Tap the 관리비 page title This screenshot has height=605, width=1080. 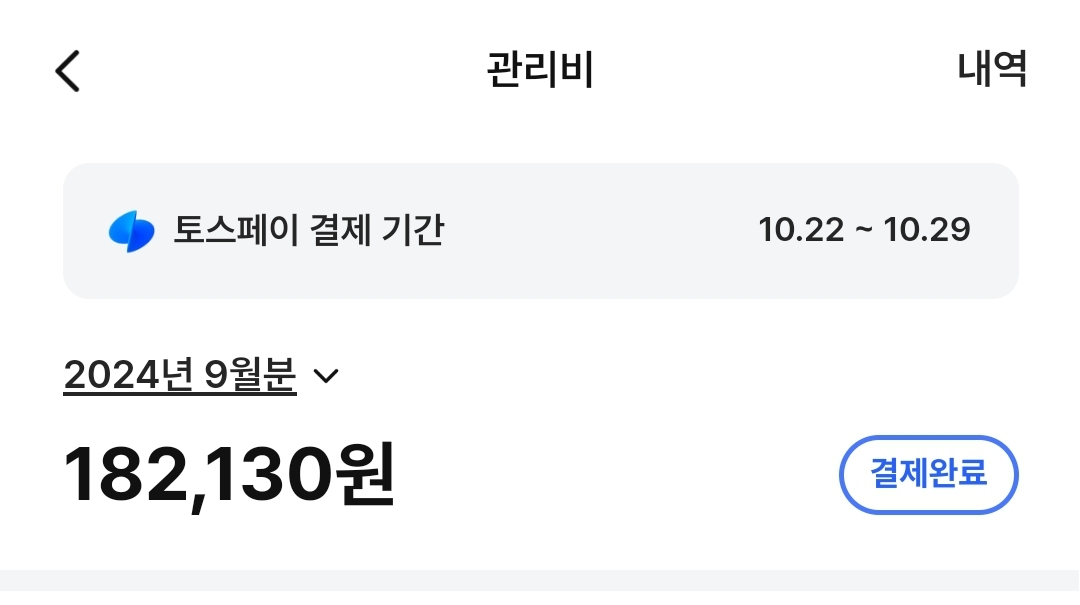(540, 70)
